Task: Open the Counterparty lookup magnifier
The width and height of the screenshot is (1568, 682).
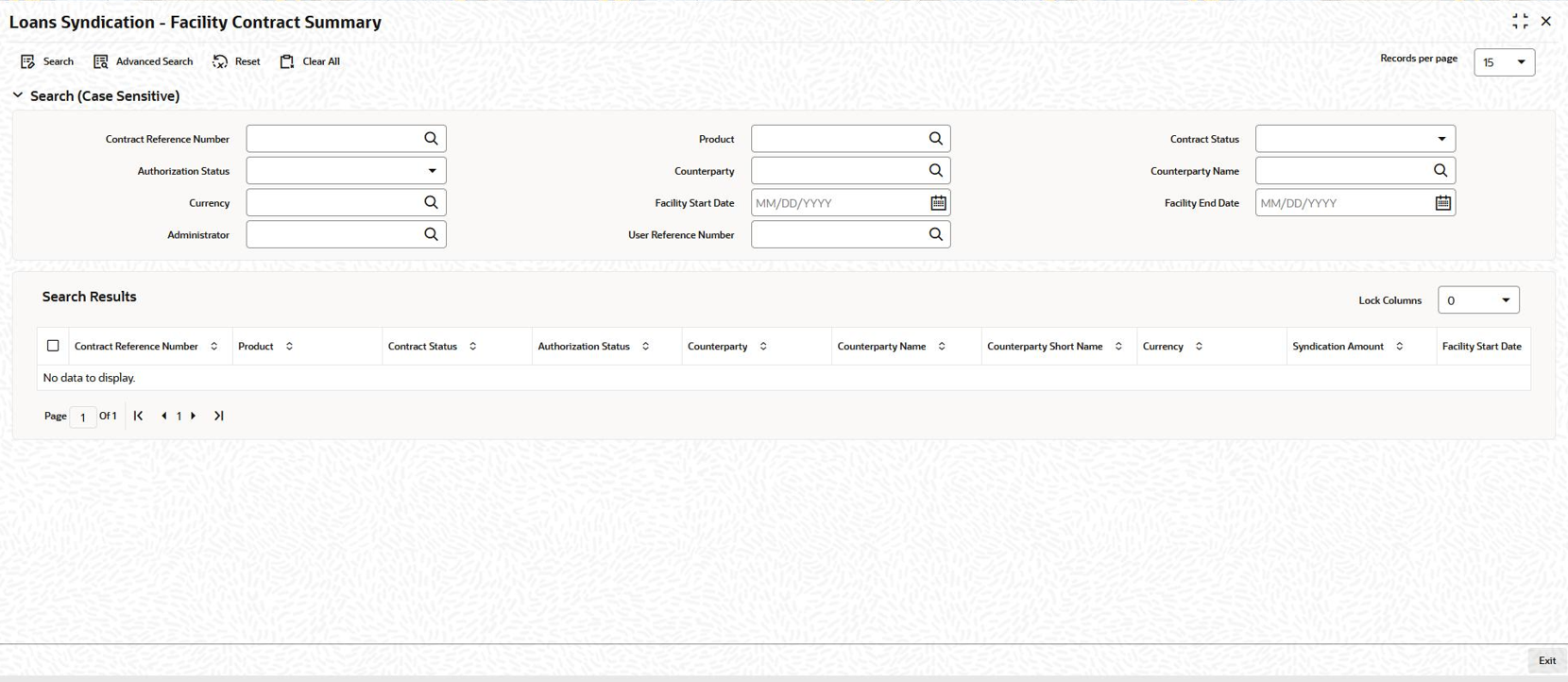Action: coord(935,171)
